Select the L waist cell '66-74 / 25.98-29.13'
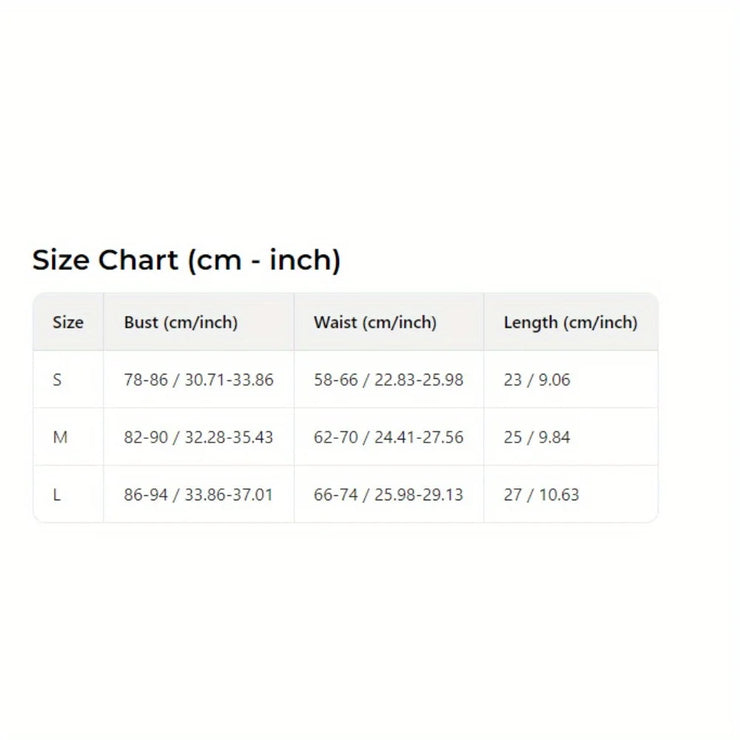The height and width of the screenshot is (740, 740). pos(388,495)
